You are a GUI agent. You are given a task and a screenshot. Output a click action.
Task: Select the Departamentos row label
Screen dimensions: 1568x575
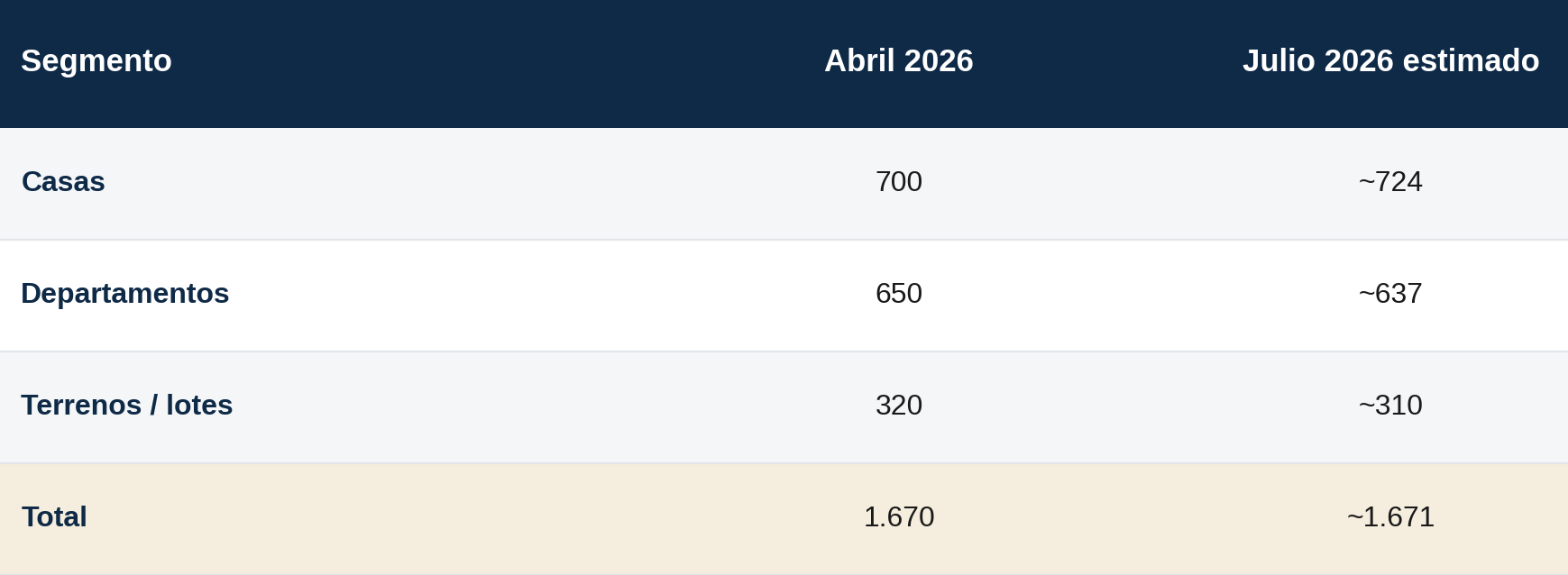(124, 293)
